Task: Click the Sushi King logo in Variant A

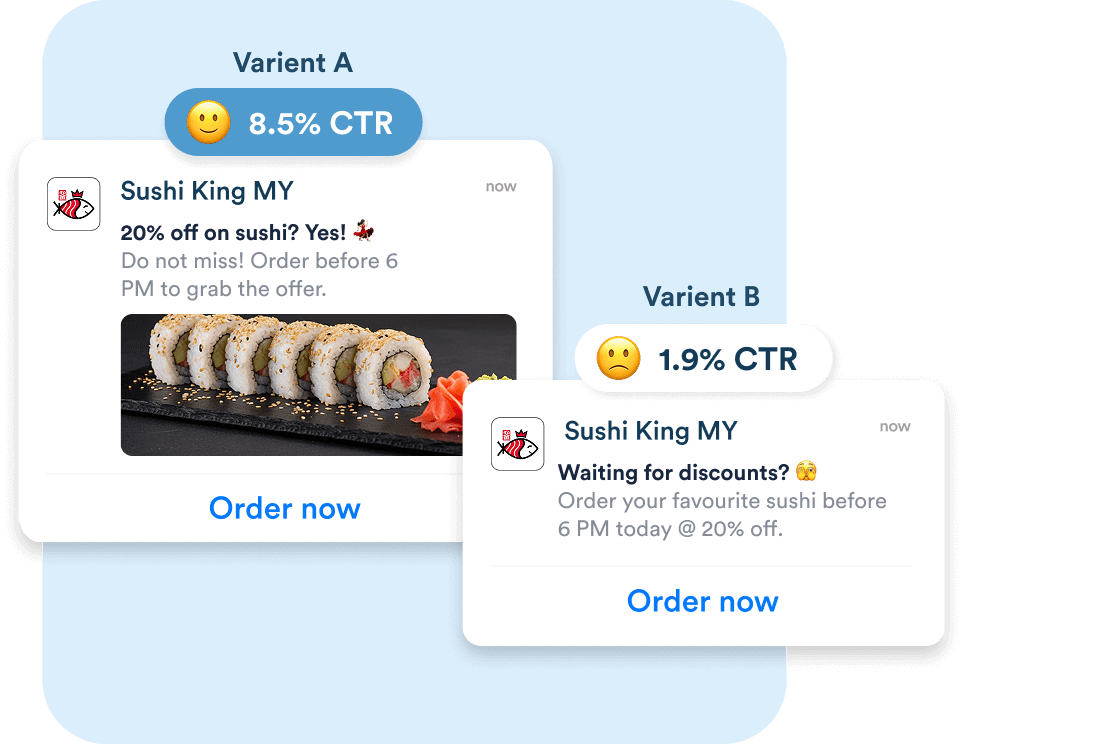Action: [74, 204]
